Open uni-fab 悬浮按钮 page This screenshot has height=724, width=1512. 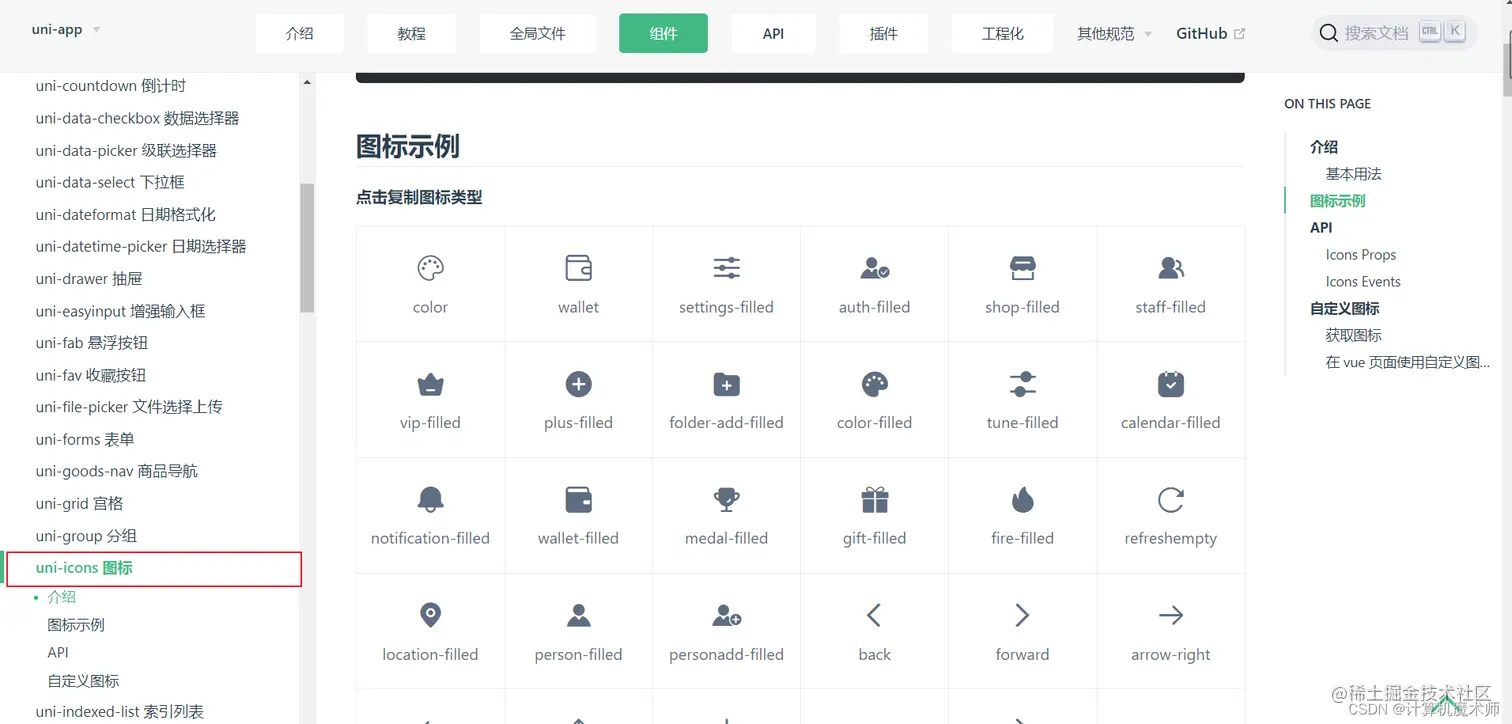click(91, 343)
